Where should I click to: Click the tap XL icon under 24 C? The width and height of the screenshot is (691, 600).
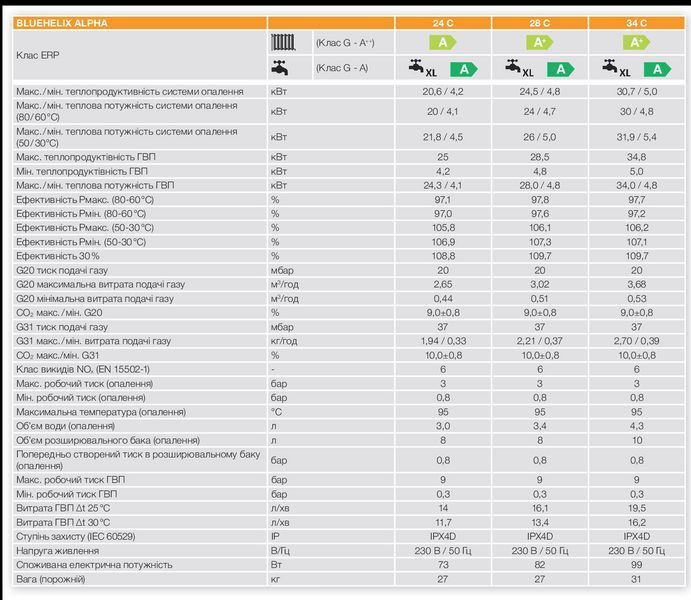[x=422, y=68]
